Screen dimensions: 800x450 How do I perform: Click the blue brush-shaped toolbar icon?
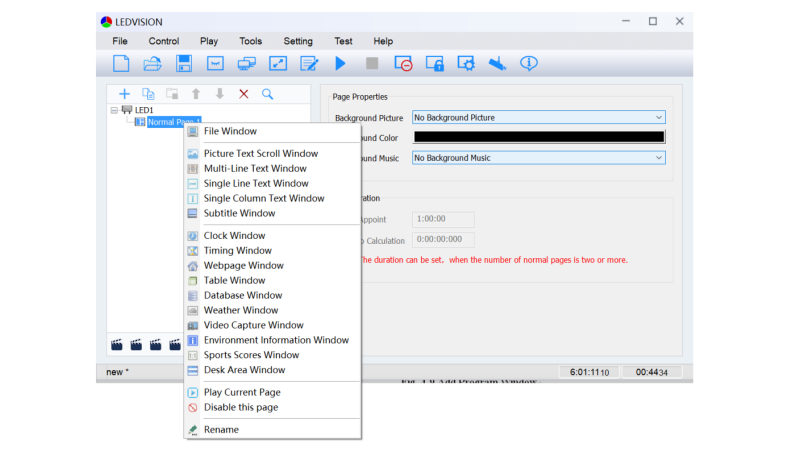497,63
